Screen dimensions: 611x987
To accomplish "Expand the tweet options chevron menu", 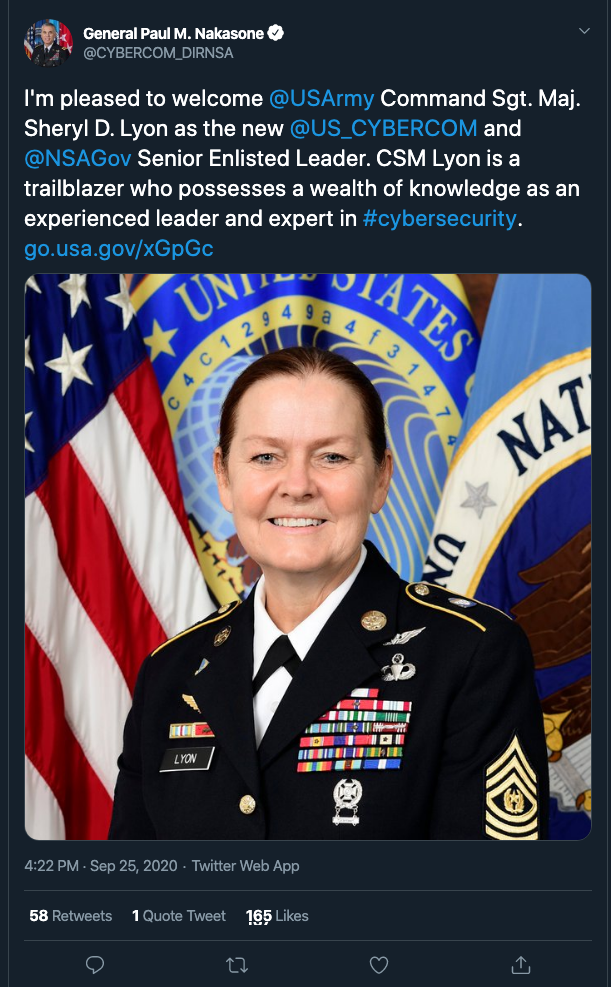I will [x=585, y=31].
